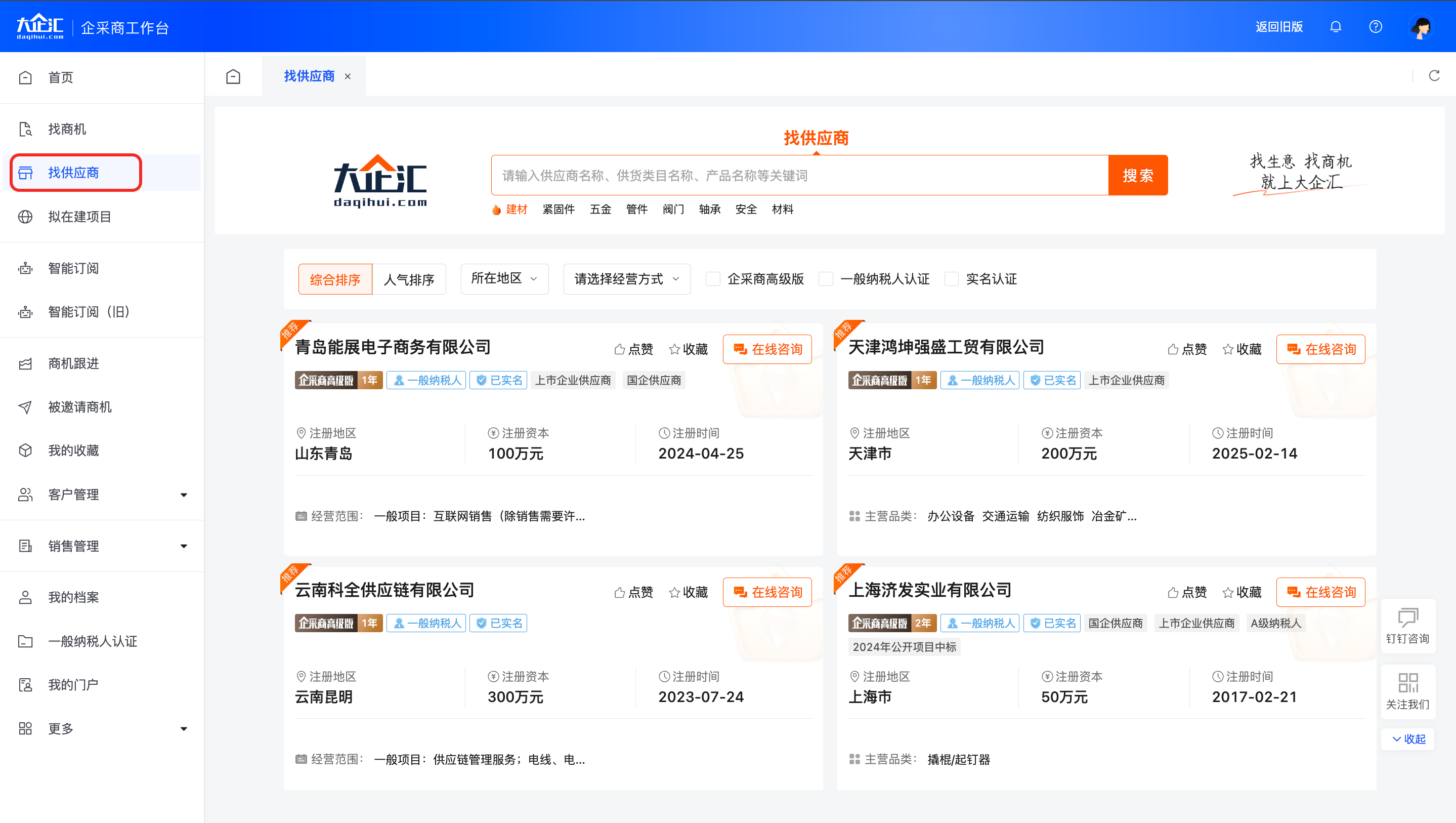Close the 找供应商 tab
Viewport: 1456px width, 823px height.
(348, 76)
